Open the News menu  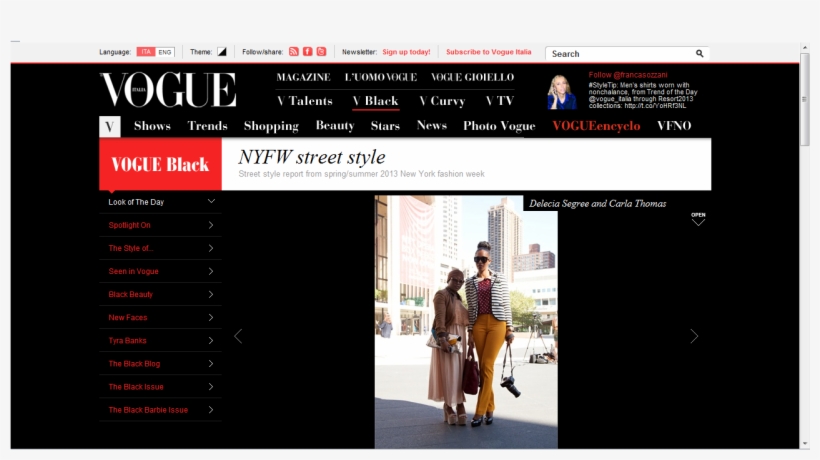point(431,125)
